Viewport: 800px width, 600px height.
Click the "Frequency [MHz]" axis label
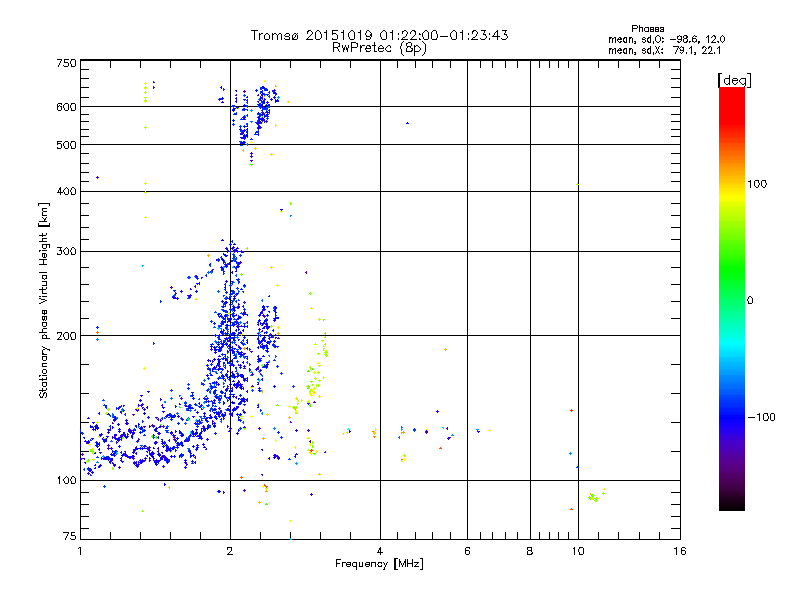(379, 564)
